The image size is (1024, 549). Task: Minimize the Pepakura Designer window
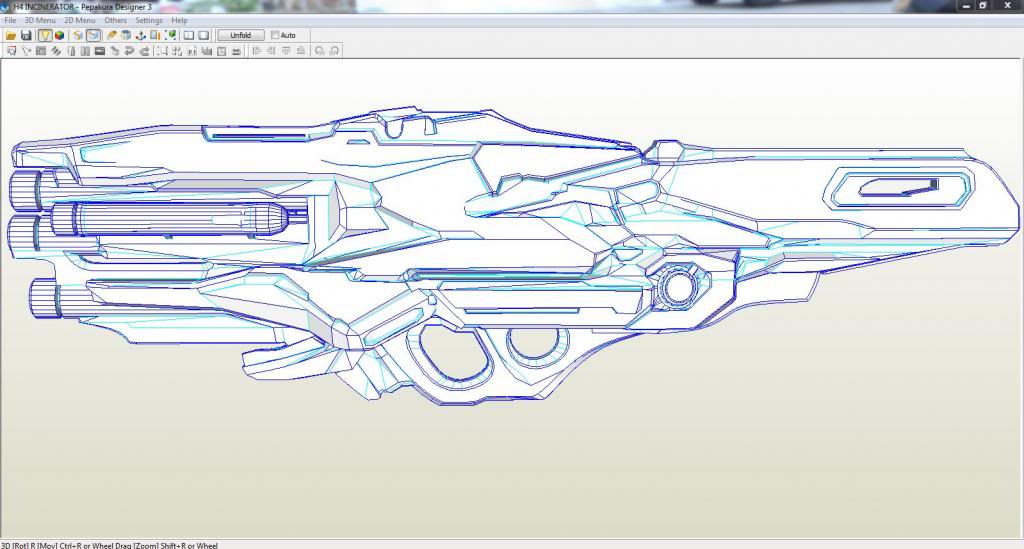click(x=967, y=5)
